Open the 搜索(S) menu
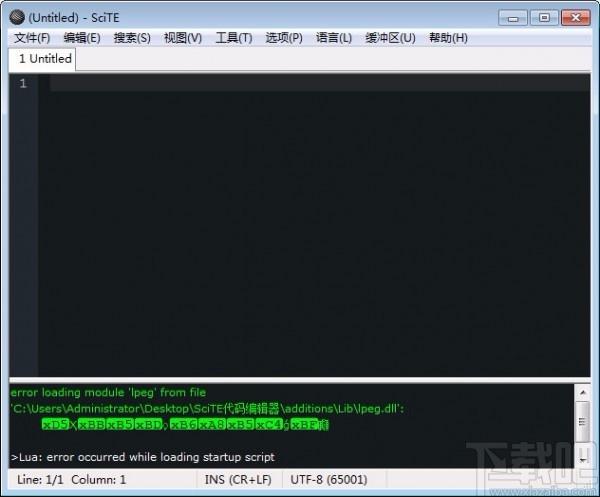 (132, 38)
